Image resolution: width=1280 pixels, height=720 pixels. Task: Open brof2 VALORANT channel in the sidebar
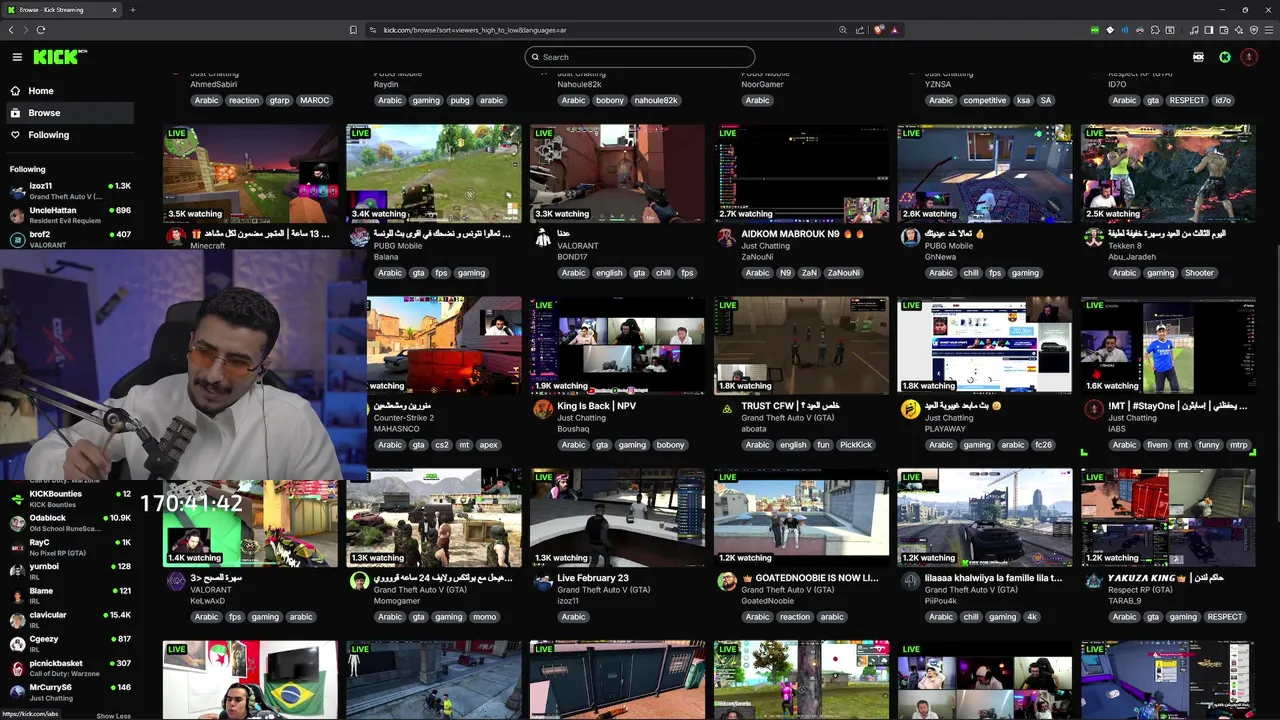70,239
